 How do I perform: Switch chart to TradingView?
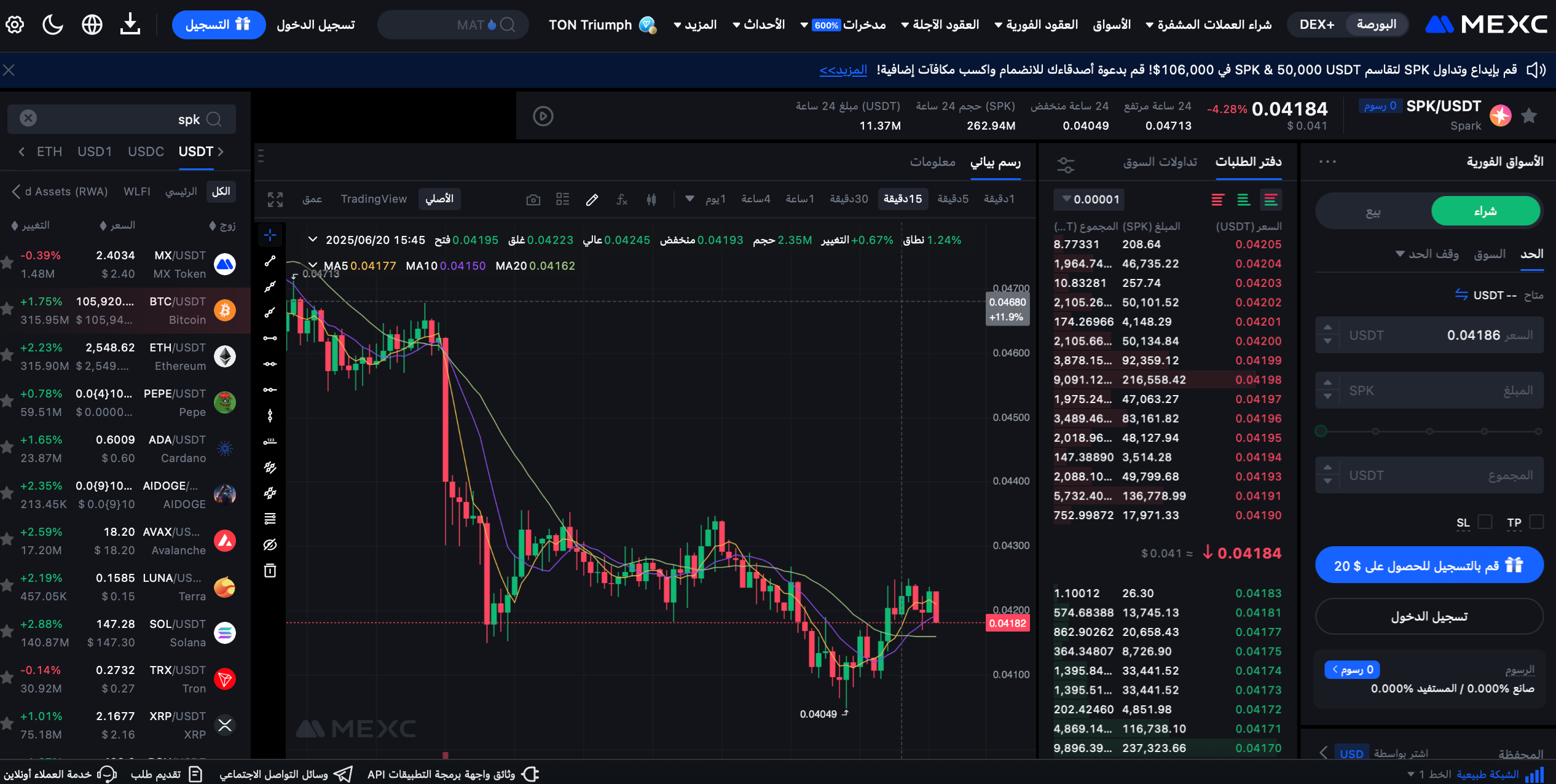[374, 199]
